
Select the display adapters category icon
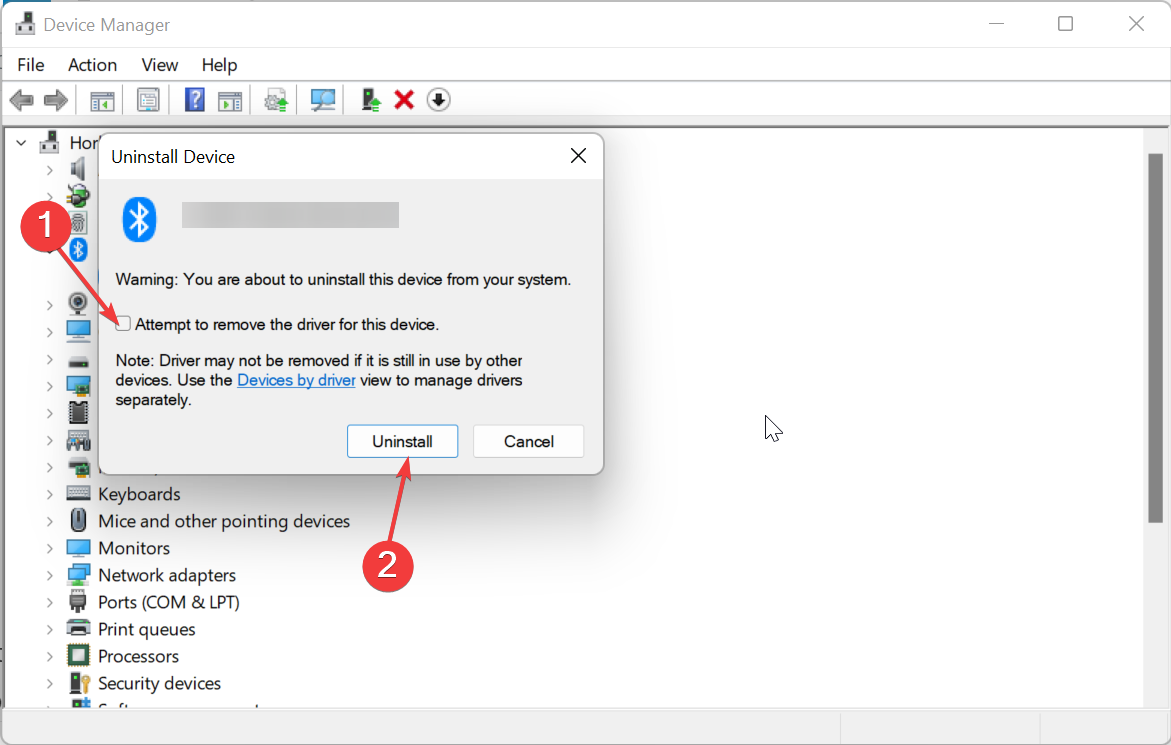[x=78, y=385]
